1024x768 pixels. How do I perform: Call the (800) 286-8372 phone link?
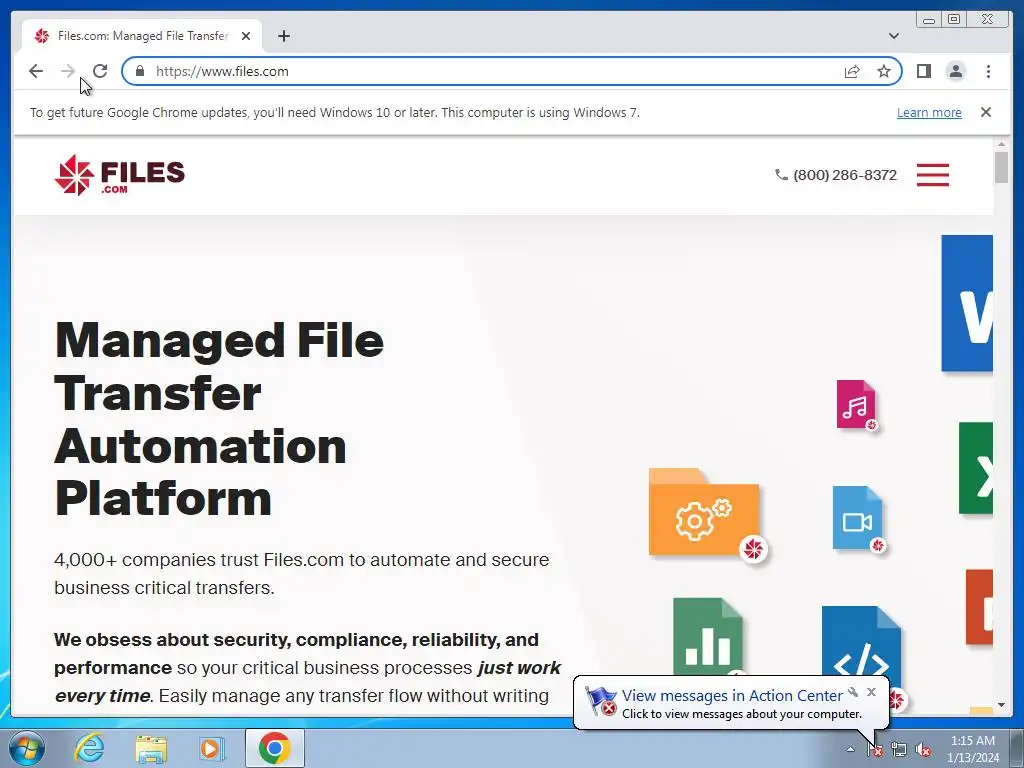click(836, 175)
